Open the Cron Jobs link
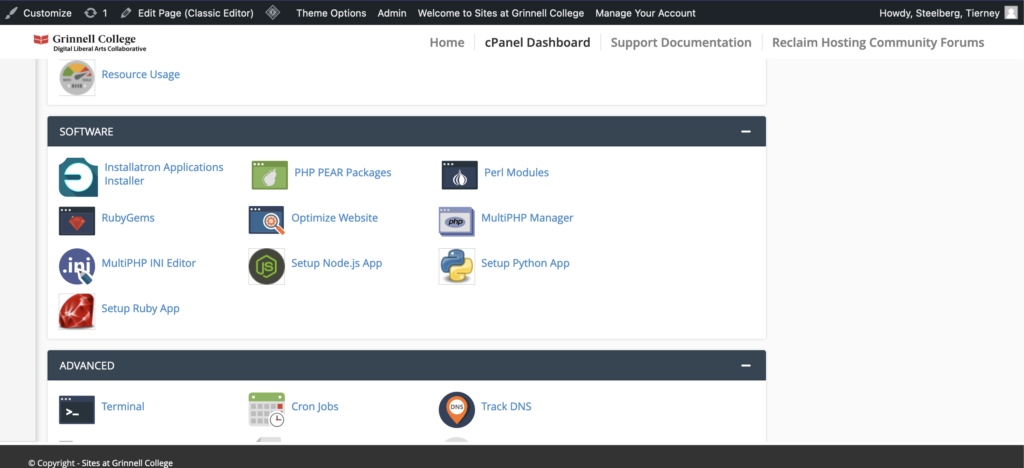This screenshot has height=468, width=1024. click(x=315, y=407)
